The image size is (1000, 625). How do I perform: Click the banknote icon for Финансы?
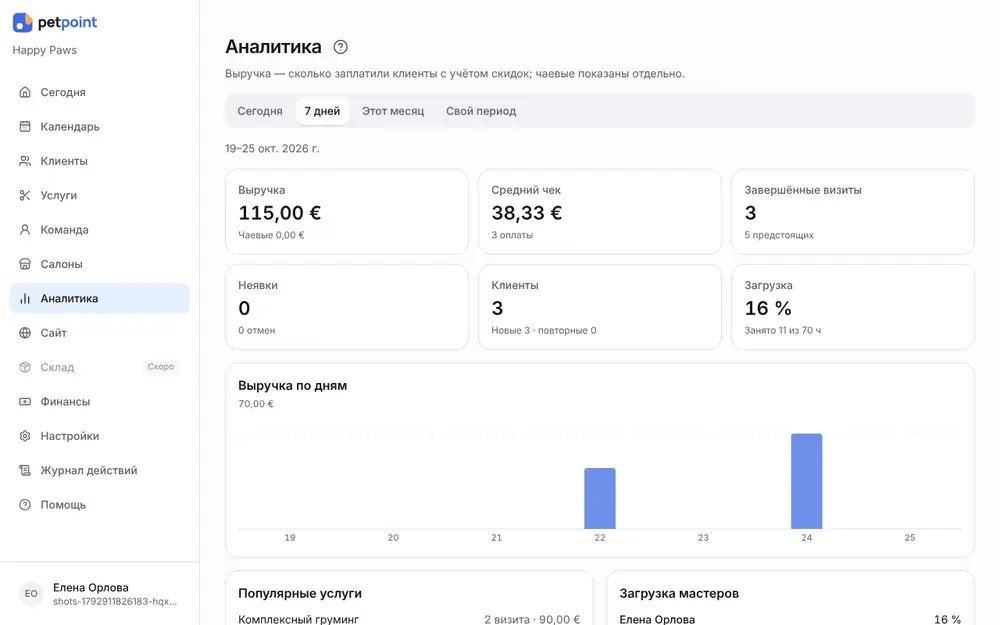click(x=25, y=402)
